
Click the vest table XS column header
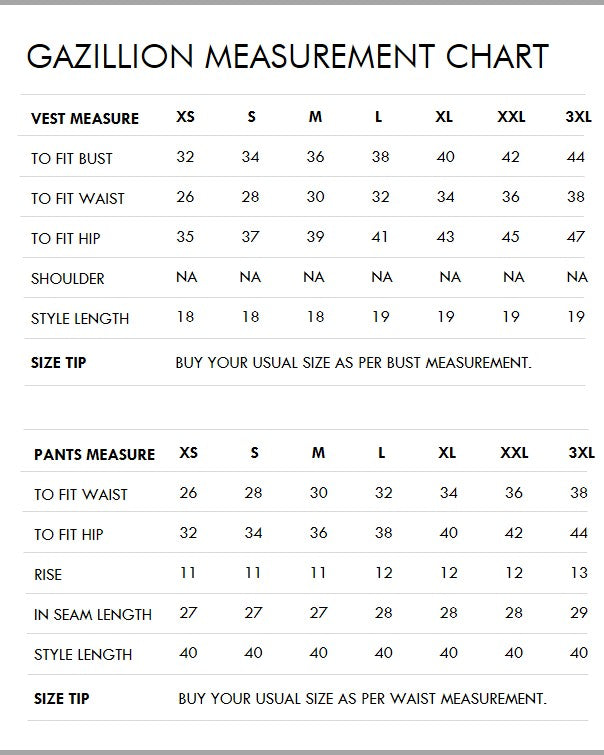(x=186, y=117)
